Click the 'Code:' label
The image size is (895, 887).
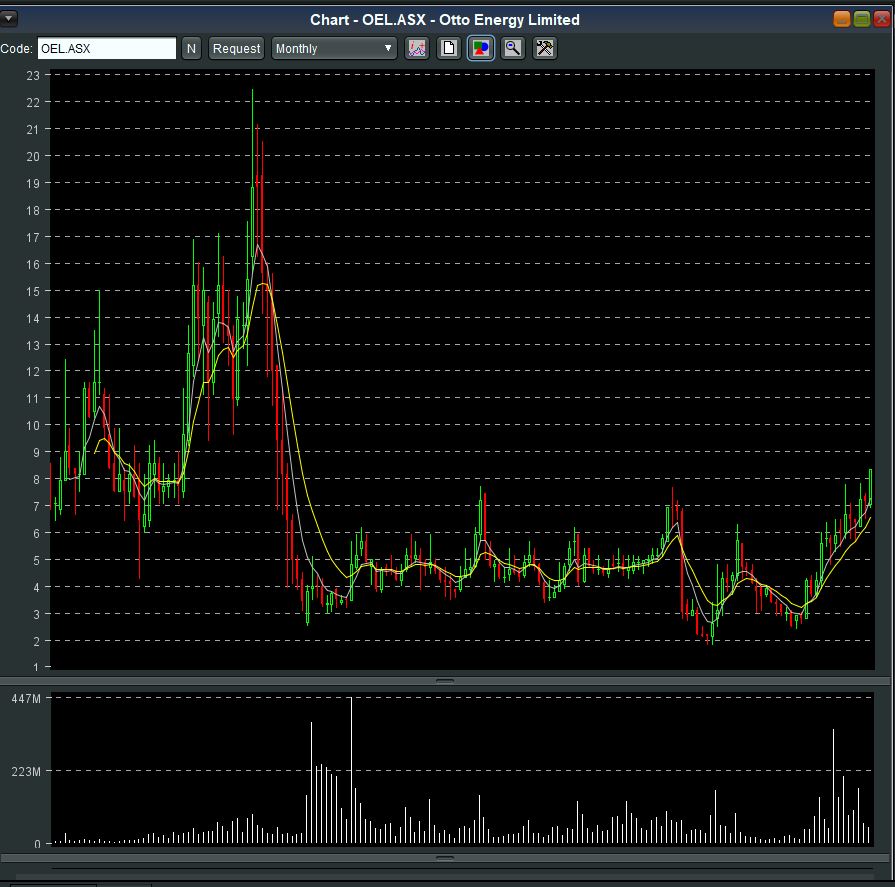pyautogui.click(x=17, y=49)
